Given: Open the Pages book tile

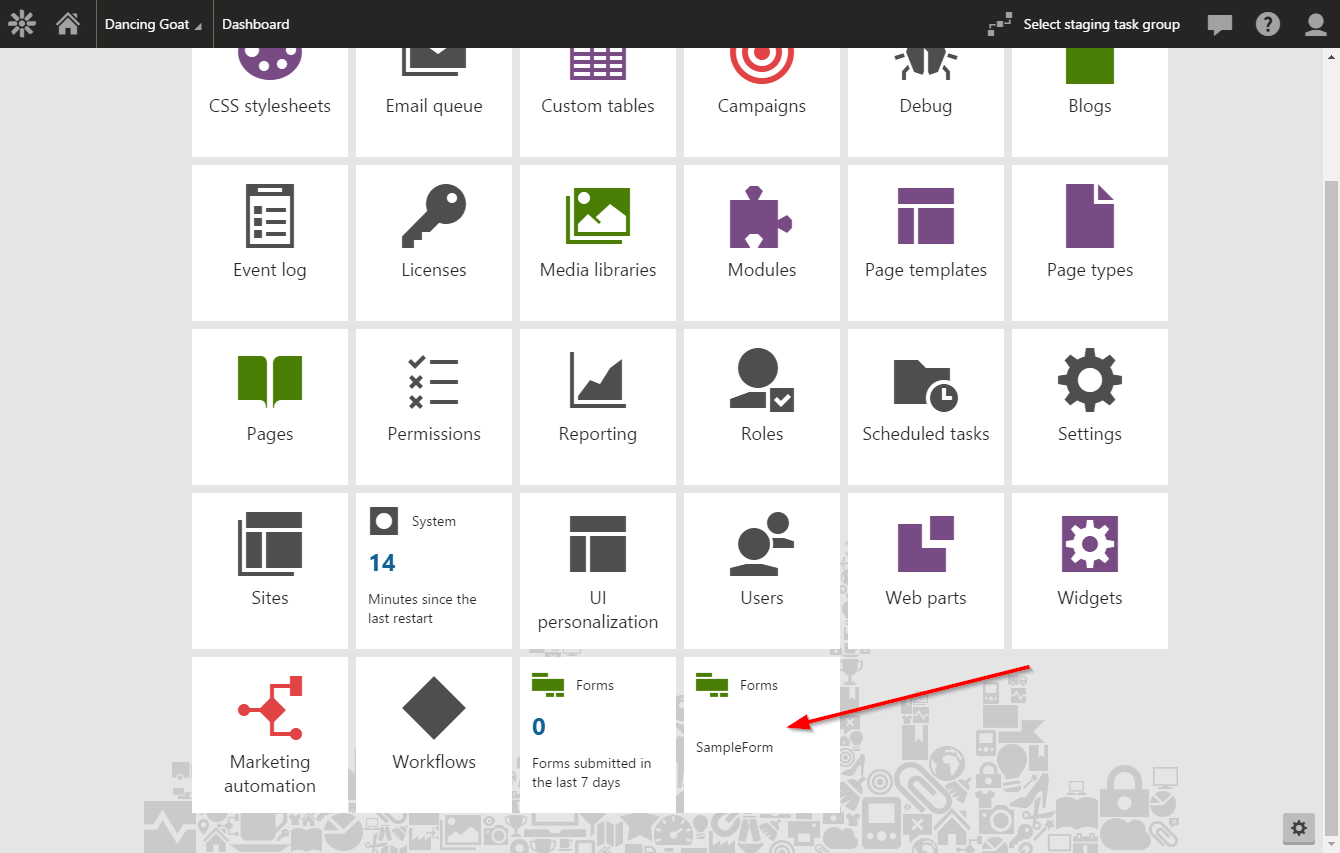Looking at the screenshot, I should [270, 406].
